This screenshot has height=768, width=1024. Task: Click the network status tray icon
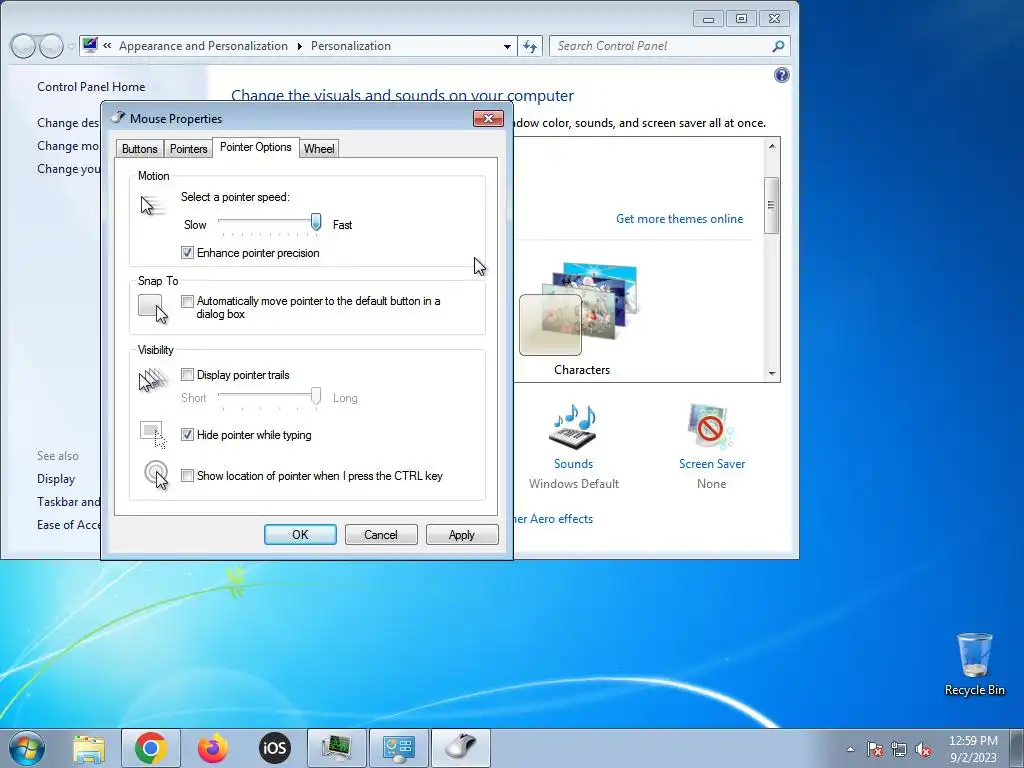point(899,749)
